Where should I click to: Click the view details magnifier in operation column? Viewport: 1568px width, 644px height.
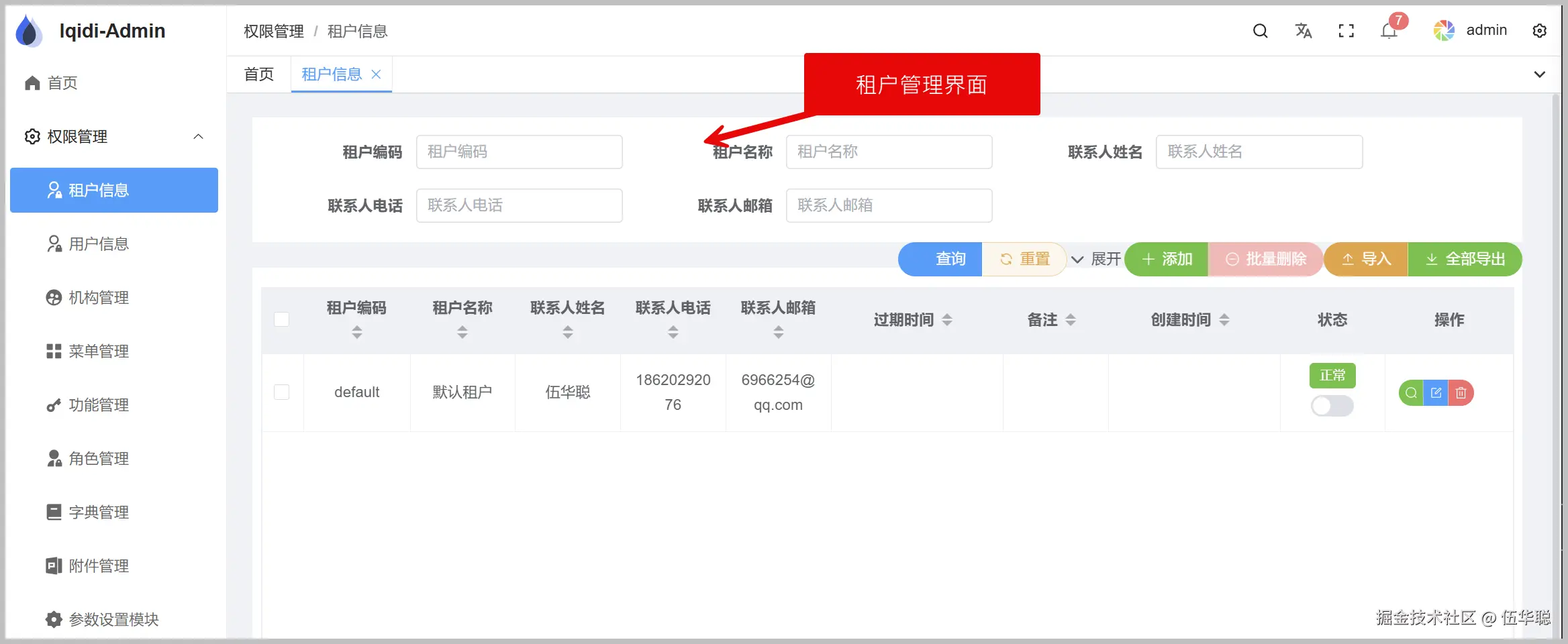[1410, 392]
